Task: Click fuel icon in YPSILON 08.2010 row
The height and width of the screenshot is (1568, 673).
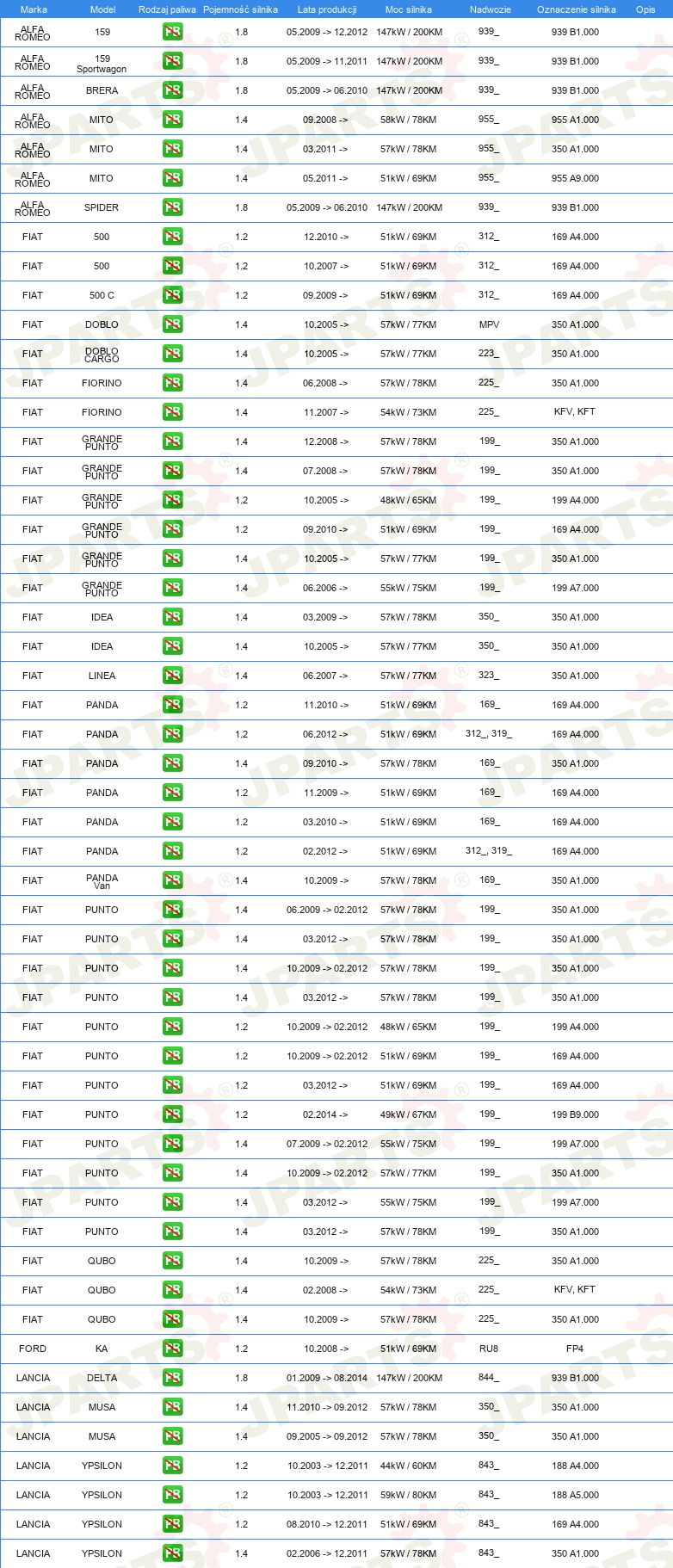Action: point(172,1524)
